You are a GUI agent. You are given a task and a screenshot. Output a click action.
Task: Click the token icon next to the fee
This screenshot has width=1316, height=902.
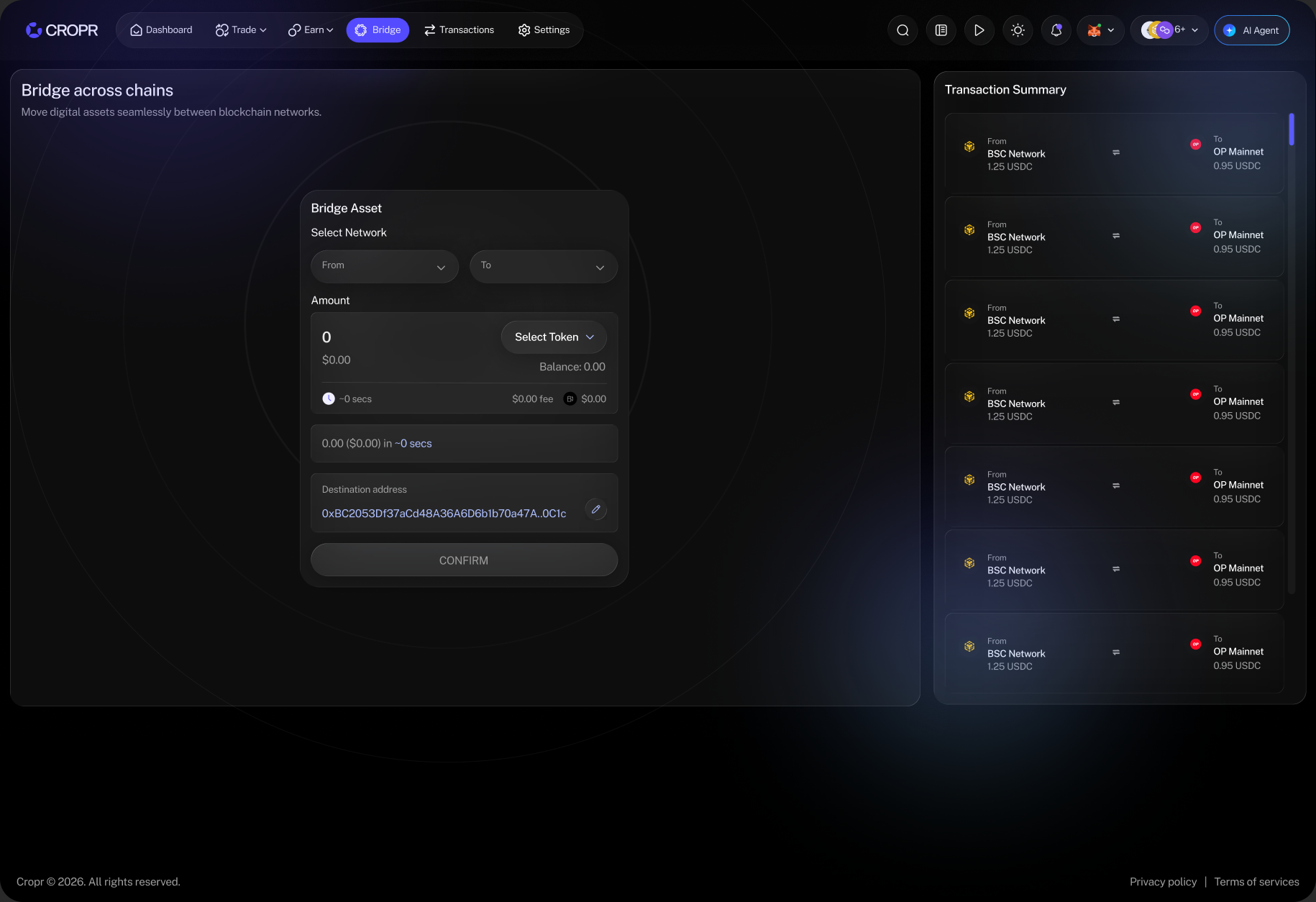pos(570,398)
